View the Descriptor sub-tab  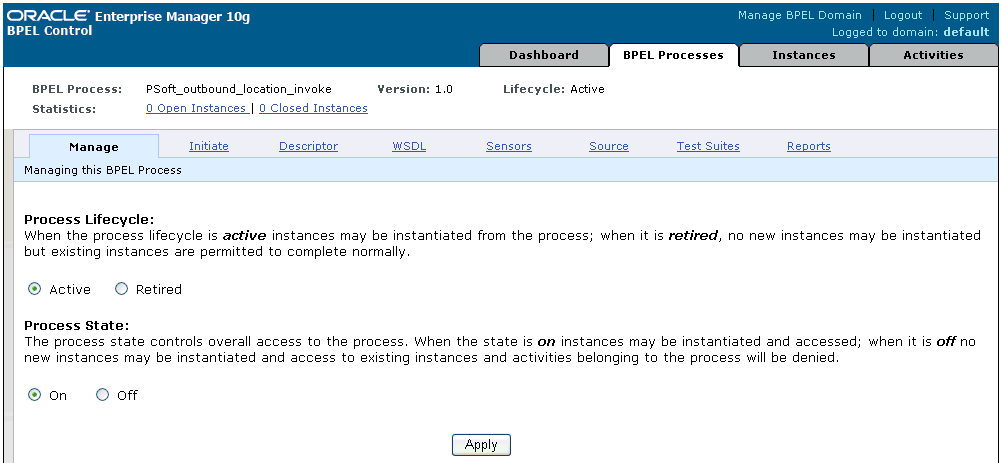pos(308,146)
